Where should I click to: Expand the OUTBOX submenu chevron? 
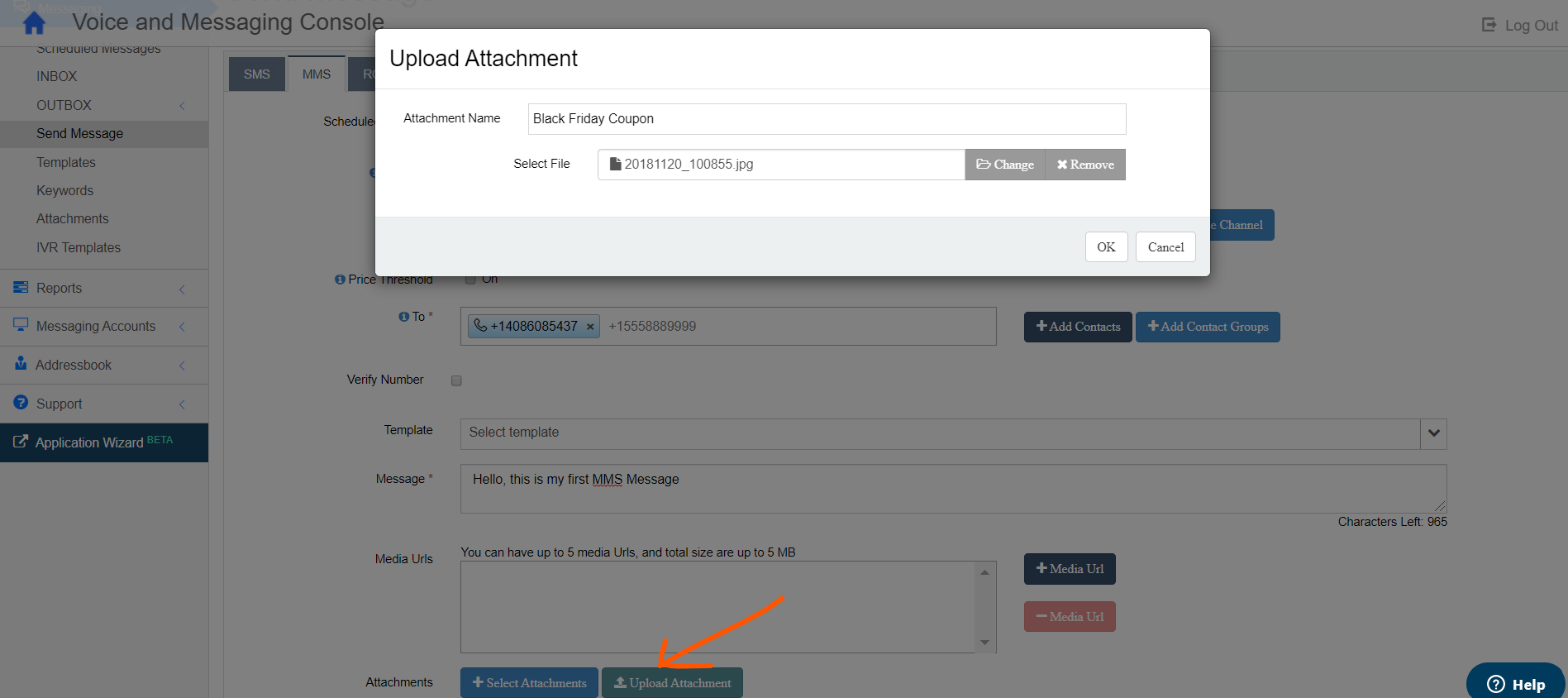click(182, 106)
